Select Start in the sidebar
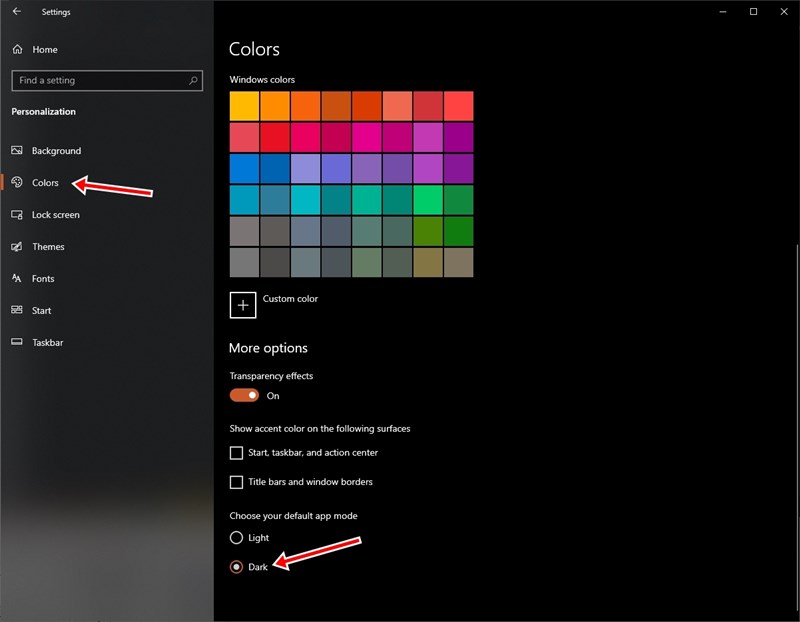Viewport: 800px width, 622px height. click(x=41, y=310)
